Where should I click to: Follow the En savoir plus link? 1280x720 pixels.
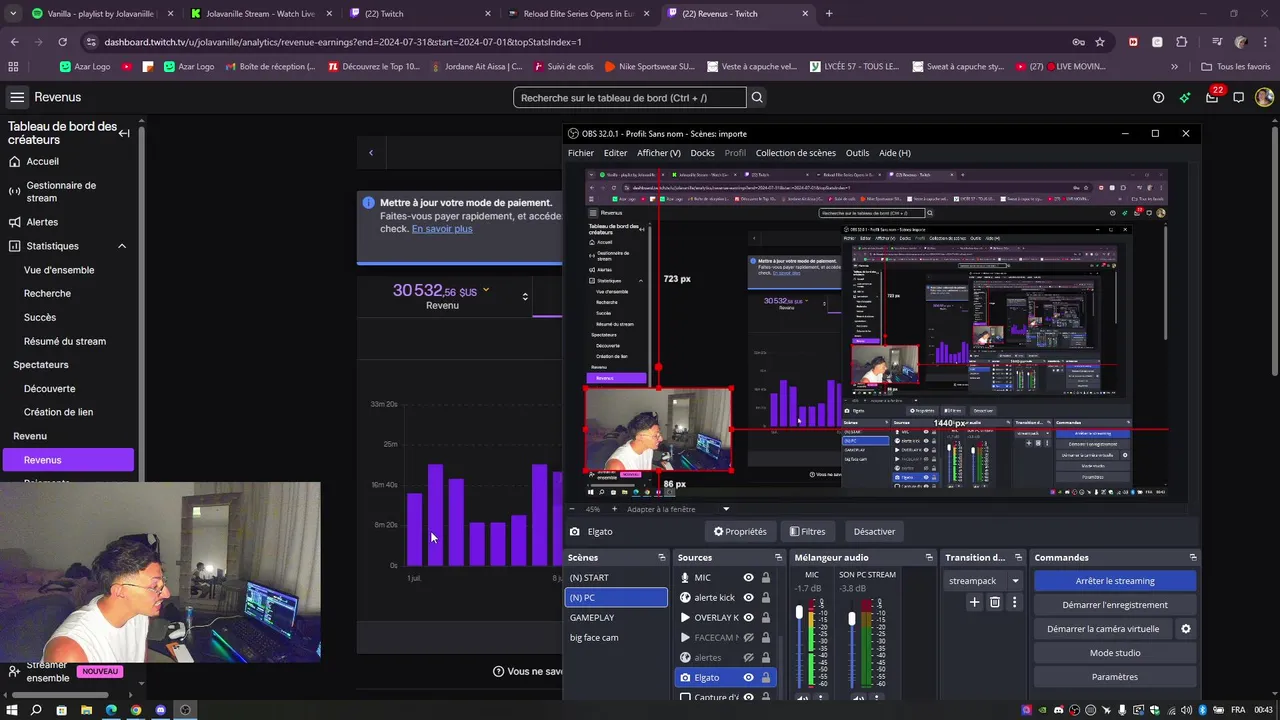(442, 229)
